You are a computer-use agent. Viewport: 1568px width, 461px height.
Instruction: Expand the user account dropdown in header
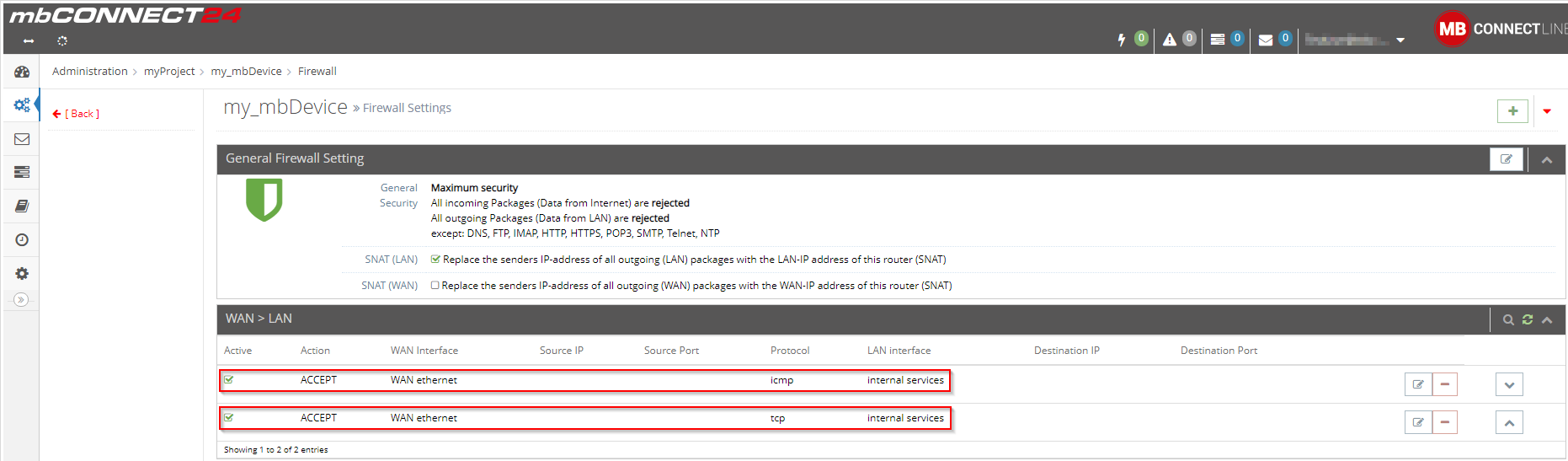[1400, 40]
